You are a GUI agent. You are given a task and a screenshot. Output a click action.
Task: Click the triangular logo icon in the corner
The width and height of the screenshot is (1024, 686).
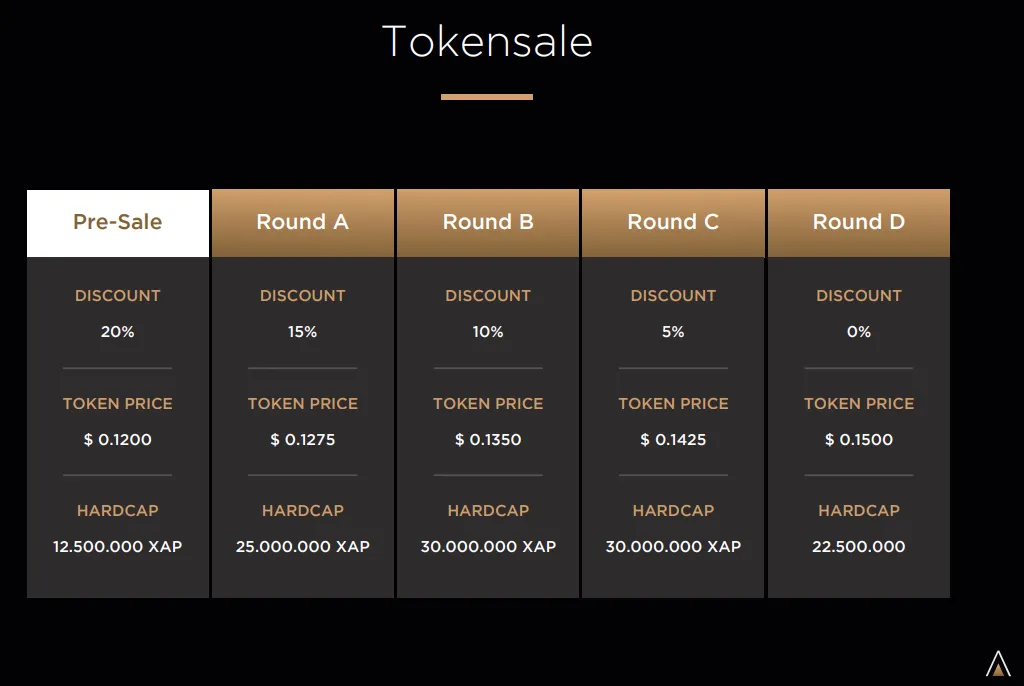998,663
